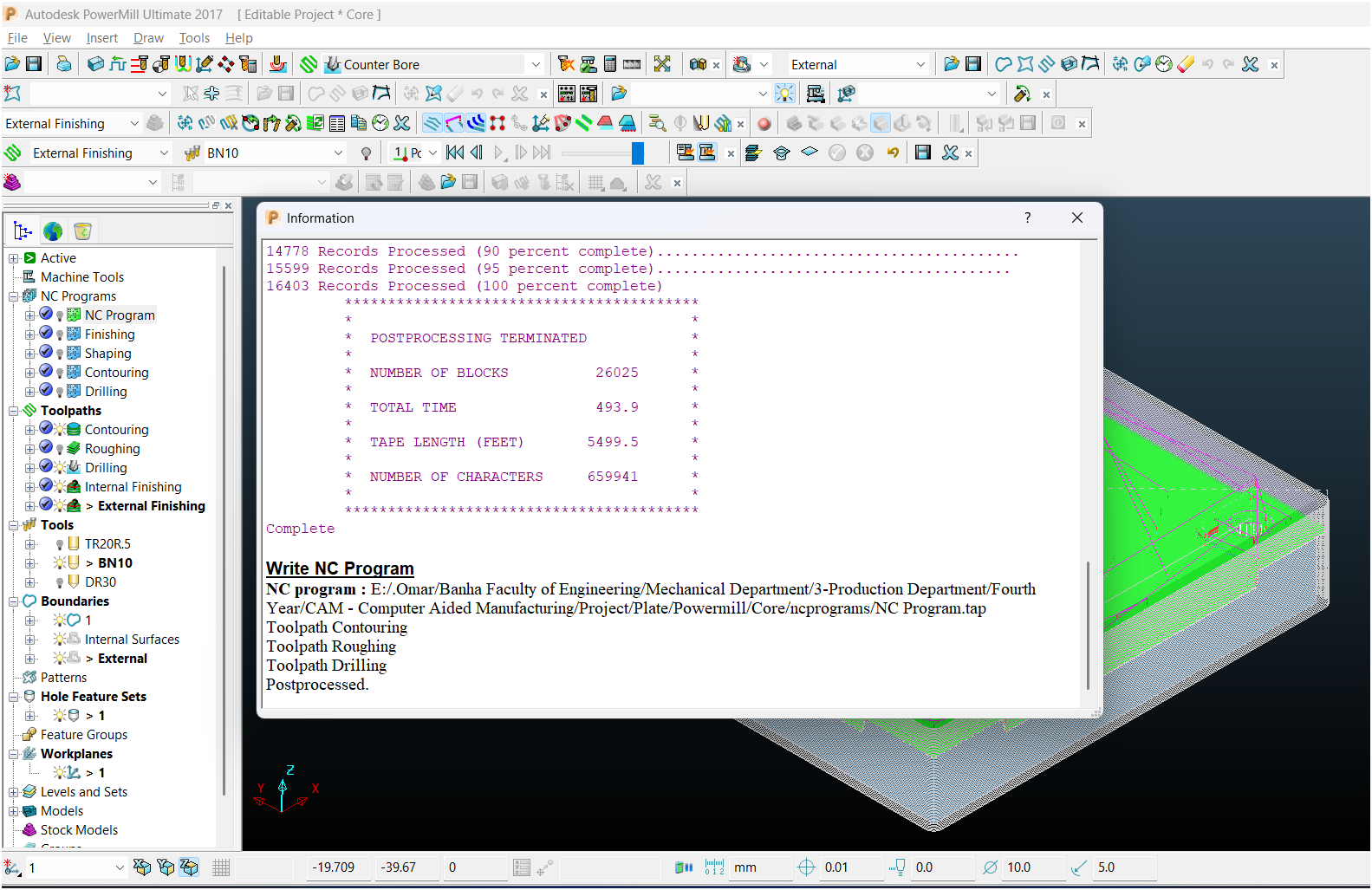Open the Browser globe tab
The image size is (1372, 890).
click(x=53, y=231)
